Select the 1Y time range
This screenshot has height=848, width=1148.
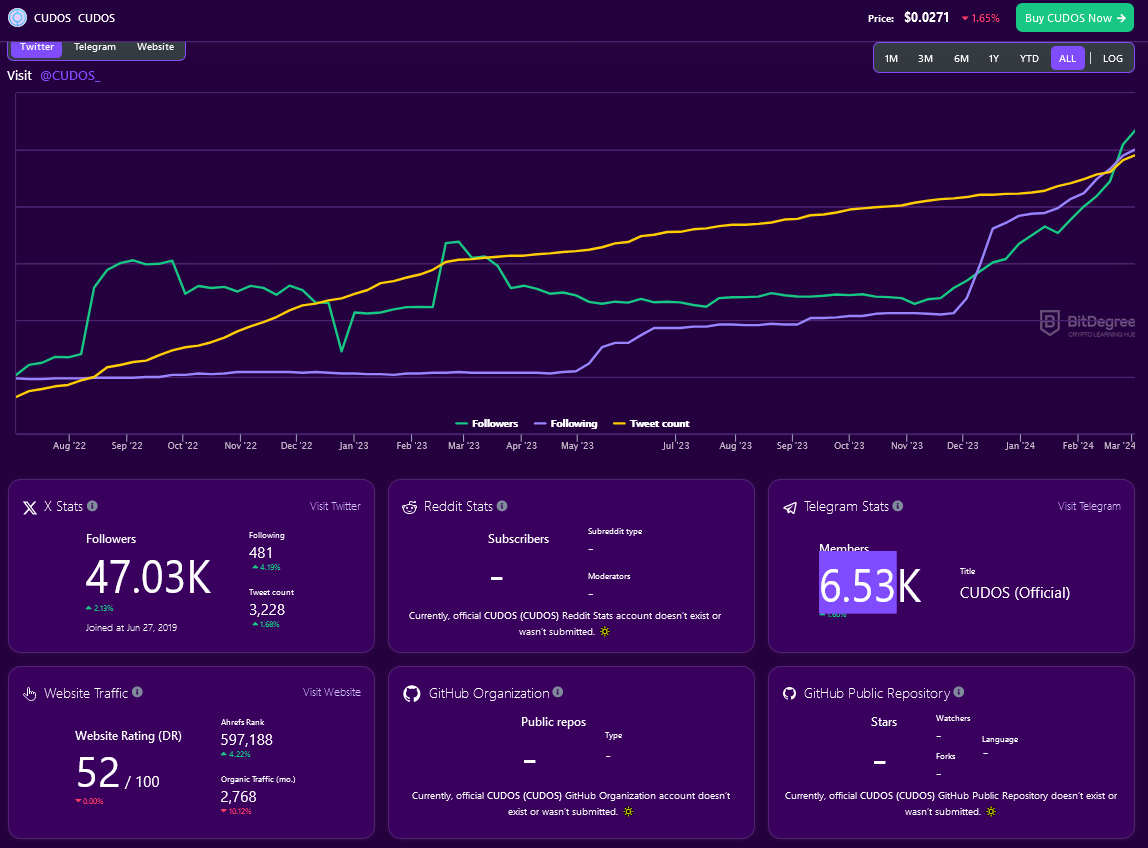[x=994, y=59]
